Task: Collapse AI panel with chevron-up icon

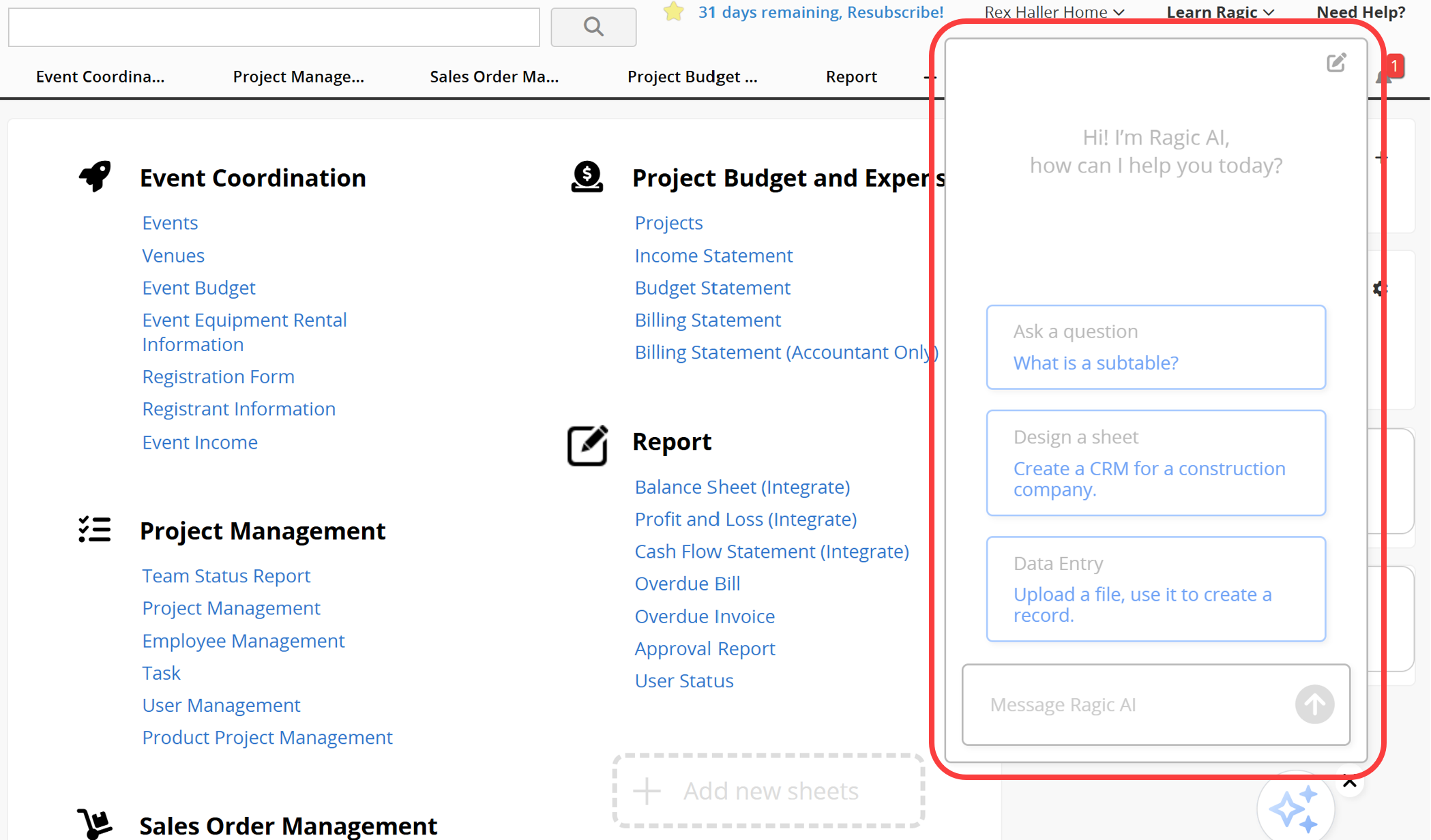Action: pyautogui.click(x=1349, y=783)
